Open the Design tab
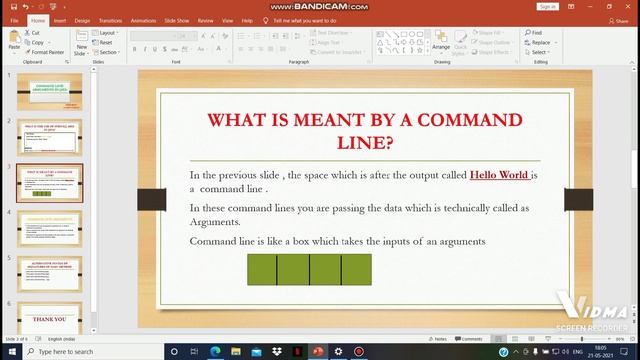 click(82, 20)
